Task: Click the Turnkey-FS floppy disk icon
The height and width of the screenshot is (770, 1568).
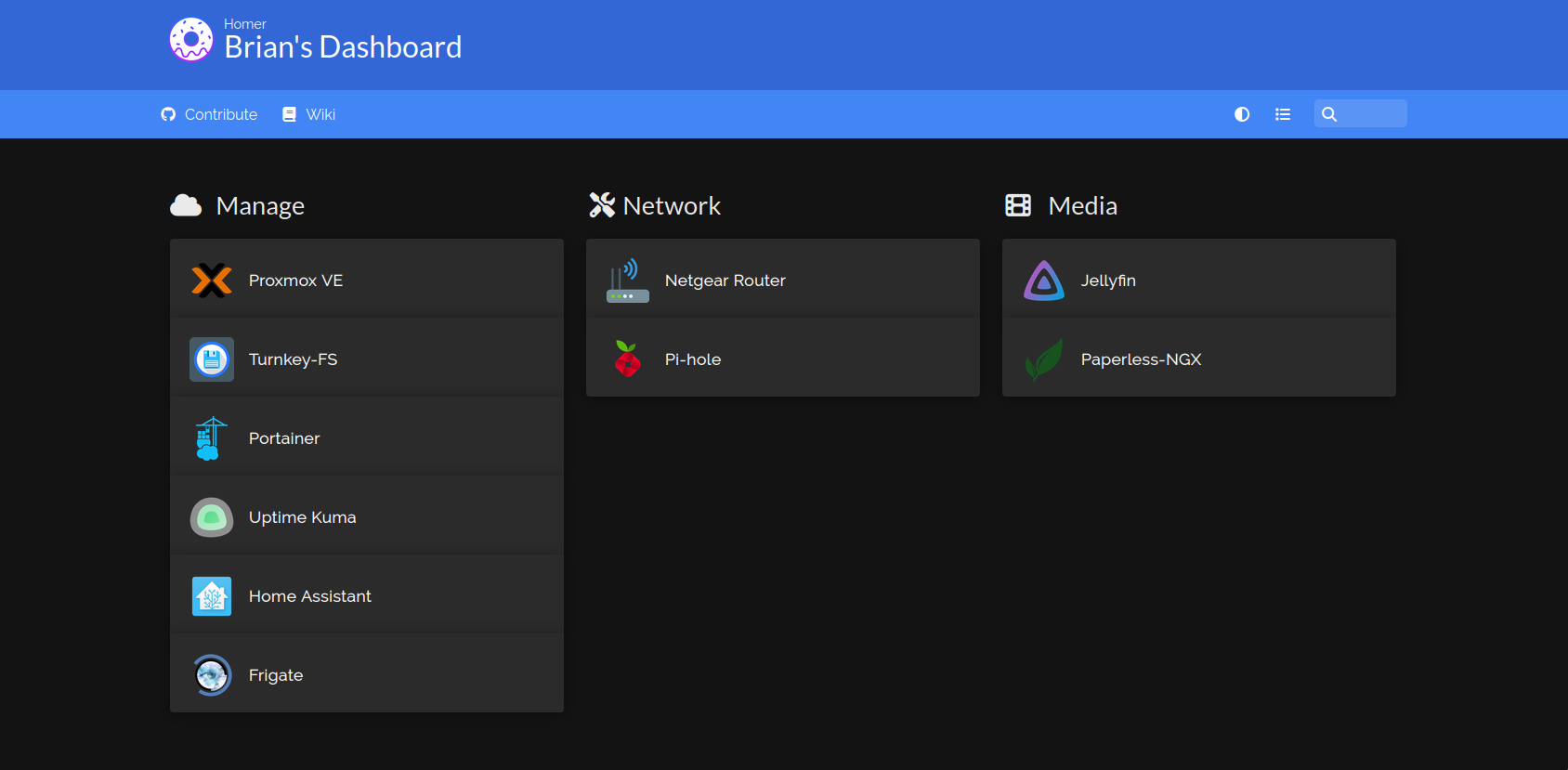Action: [x=212, y=359]
